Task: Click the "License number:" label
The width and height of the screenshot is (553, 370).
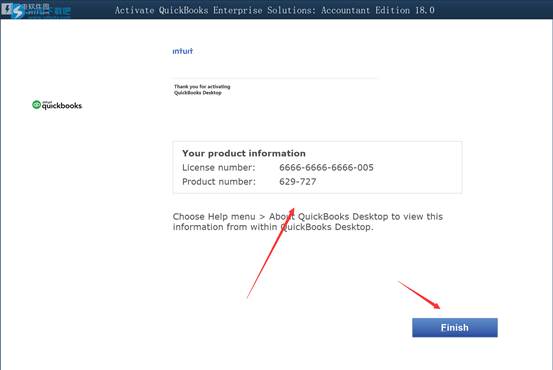Action: pos(218,168)
